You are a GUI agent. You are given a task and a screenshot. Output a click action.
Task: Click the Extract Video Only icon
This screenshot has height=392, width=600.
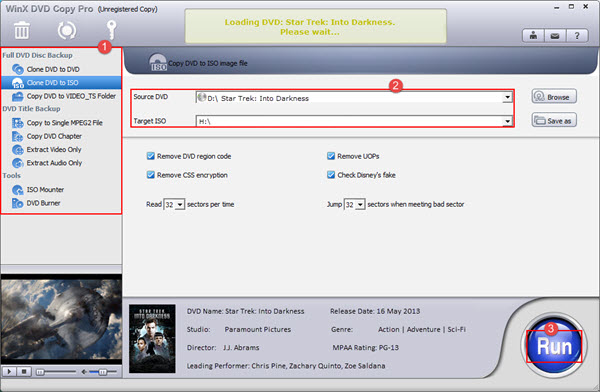pyautogui.click(x=18, y=150)
